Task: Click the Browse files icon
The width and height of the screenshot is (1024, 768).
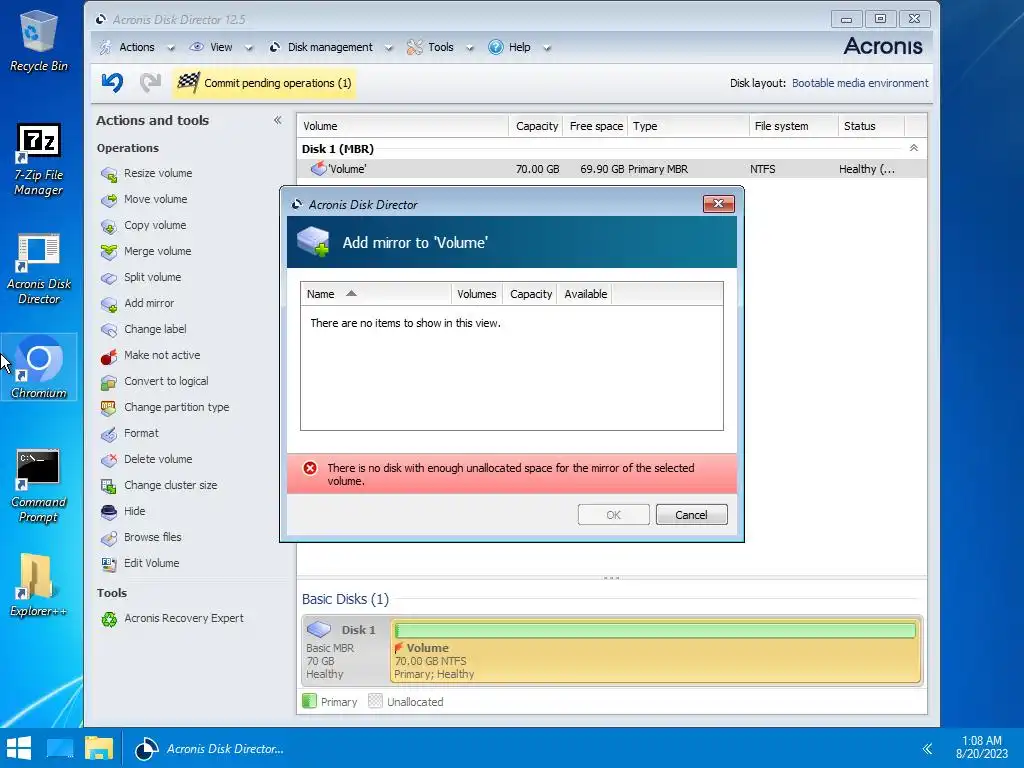Action: [x=108, y=537]
